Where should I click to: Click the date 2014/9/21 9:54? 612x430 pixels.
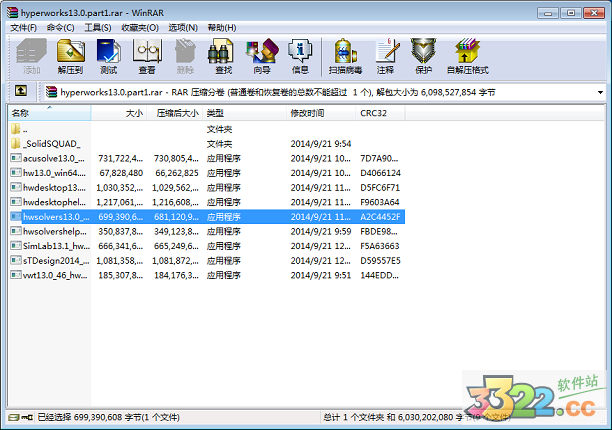[x=321, y=144]
